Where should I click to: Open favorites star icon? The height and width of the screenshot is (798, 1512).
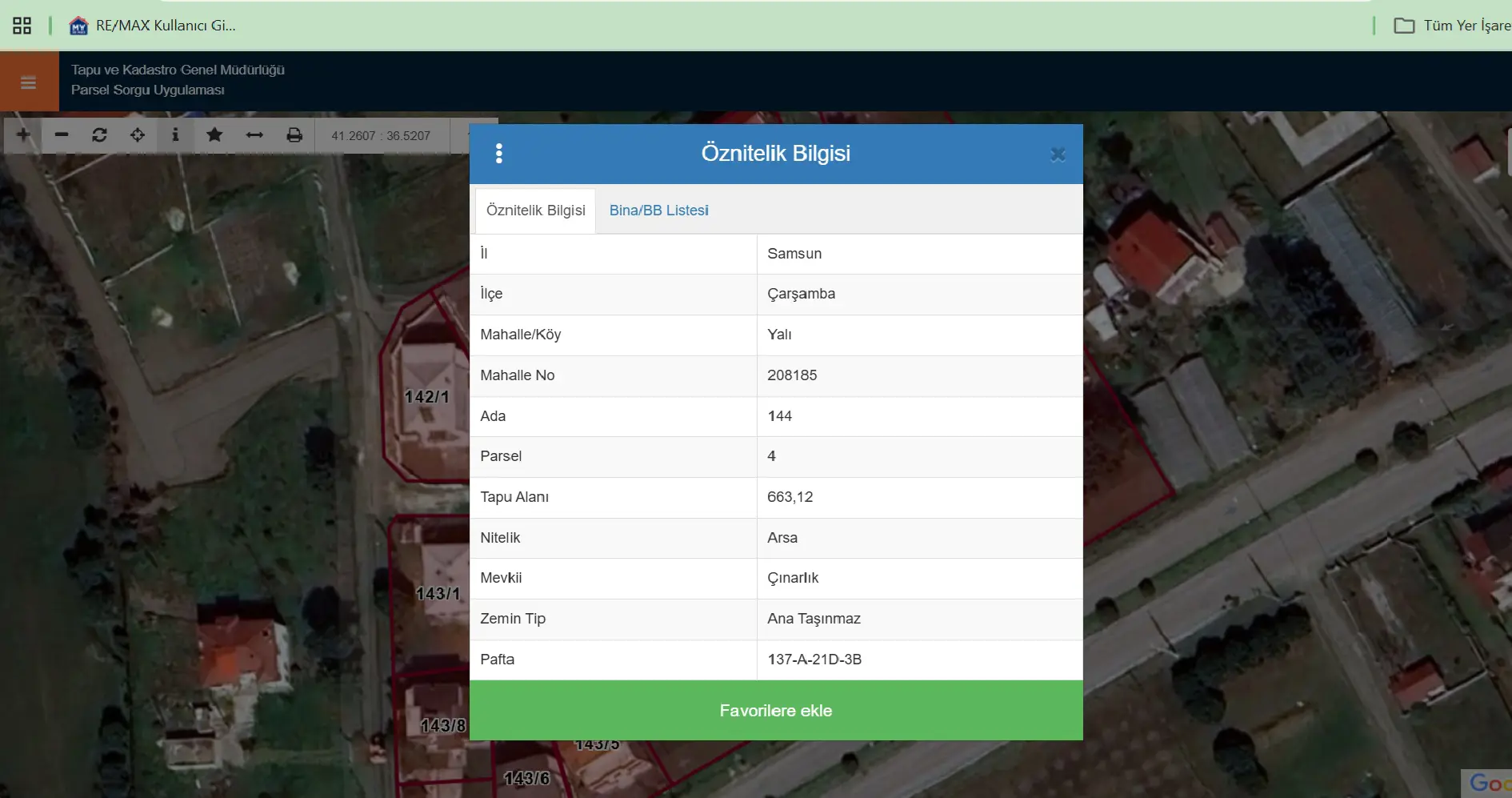214,134
